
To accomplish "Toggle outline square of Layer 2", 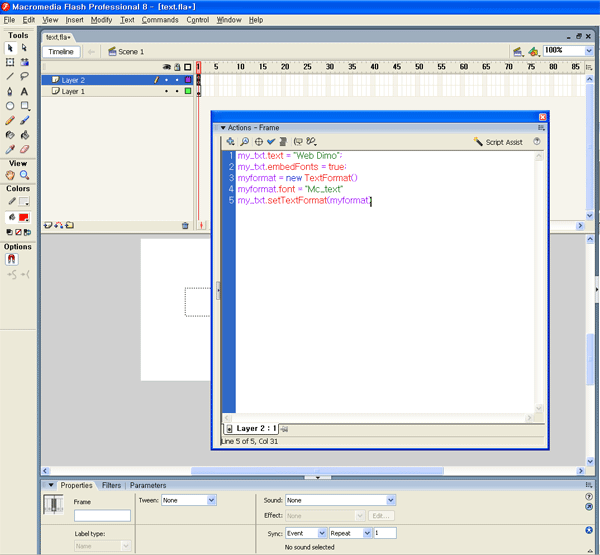I will [x=188, y=80].
